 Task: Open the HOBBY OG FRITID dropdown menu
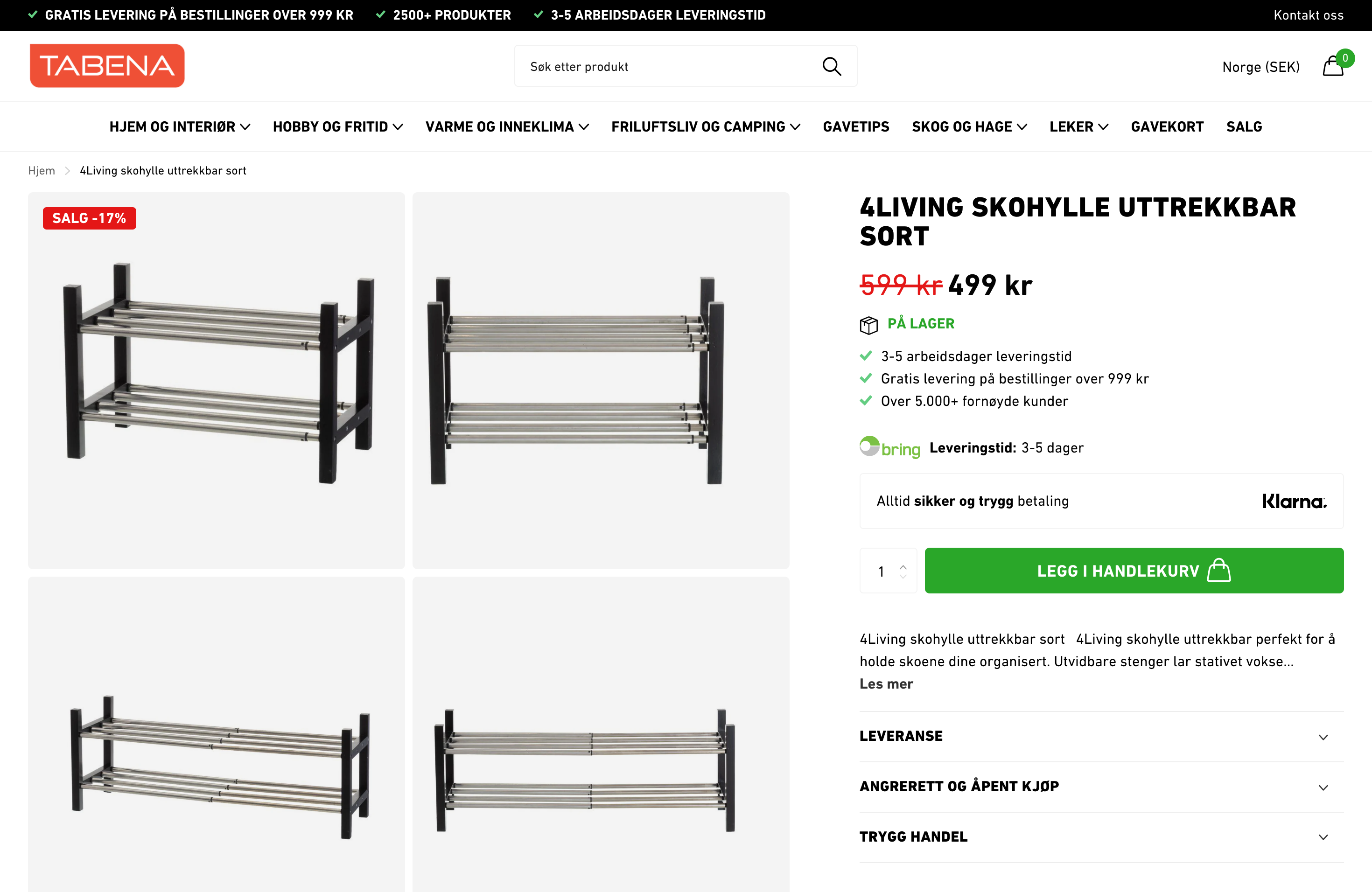(337, 126)
